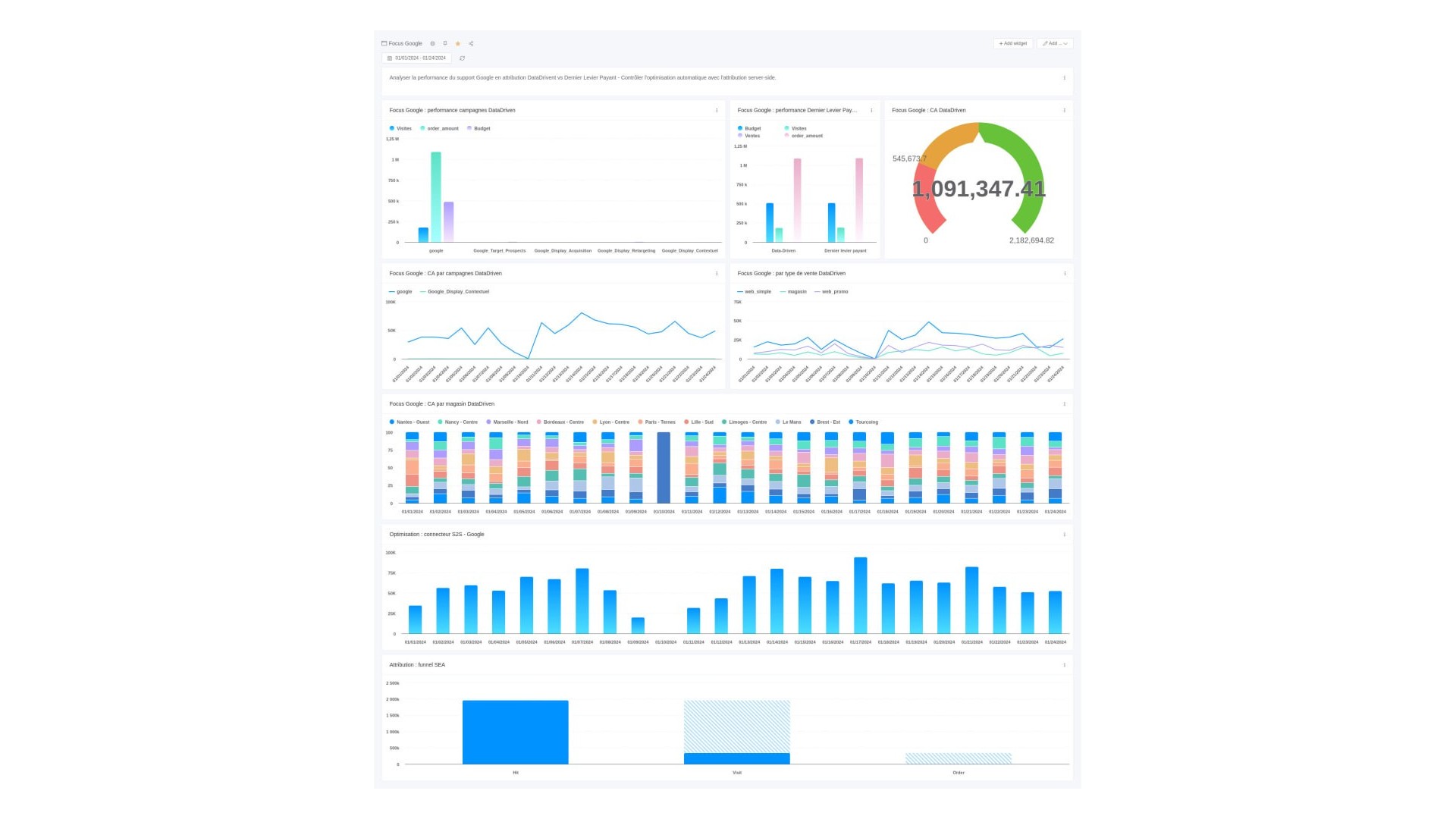Click the 'Add widget' button
The width and height of the screenshot is (1456, 819).
click(1013, 43)
